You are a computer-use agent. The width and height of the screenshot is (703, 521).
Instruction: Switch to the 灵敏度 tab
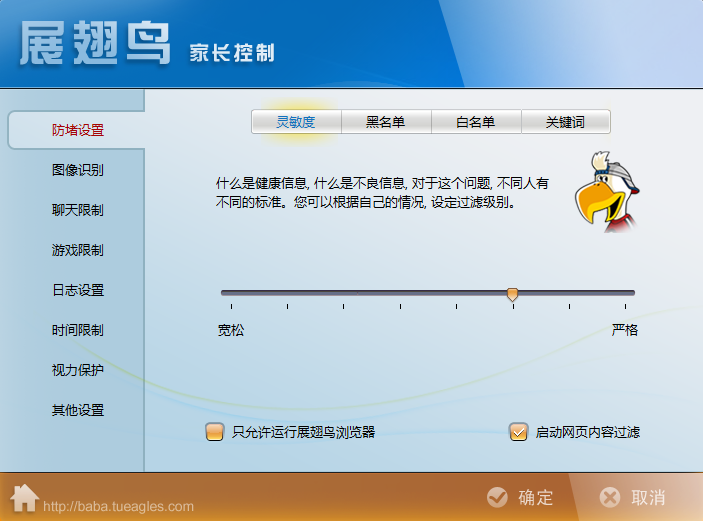click(296, 122)
